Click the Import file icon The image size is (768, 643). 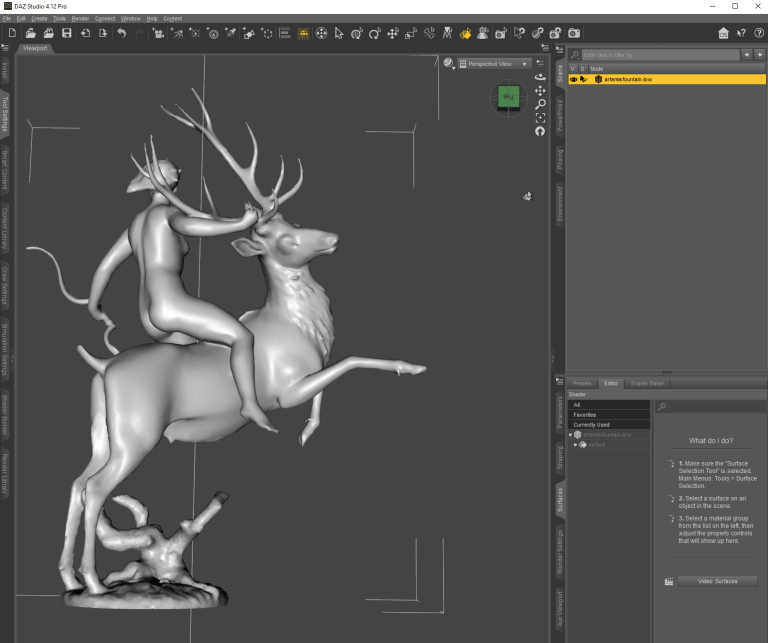(85, 33)
